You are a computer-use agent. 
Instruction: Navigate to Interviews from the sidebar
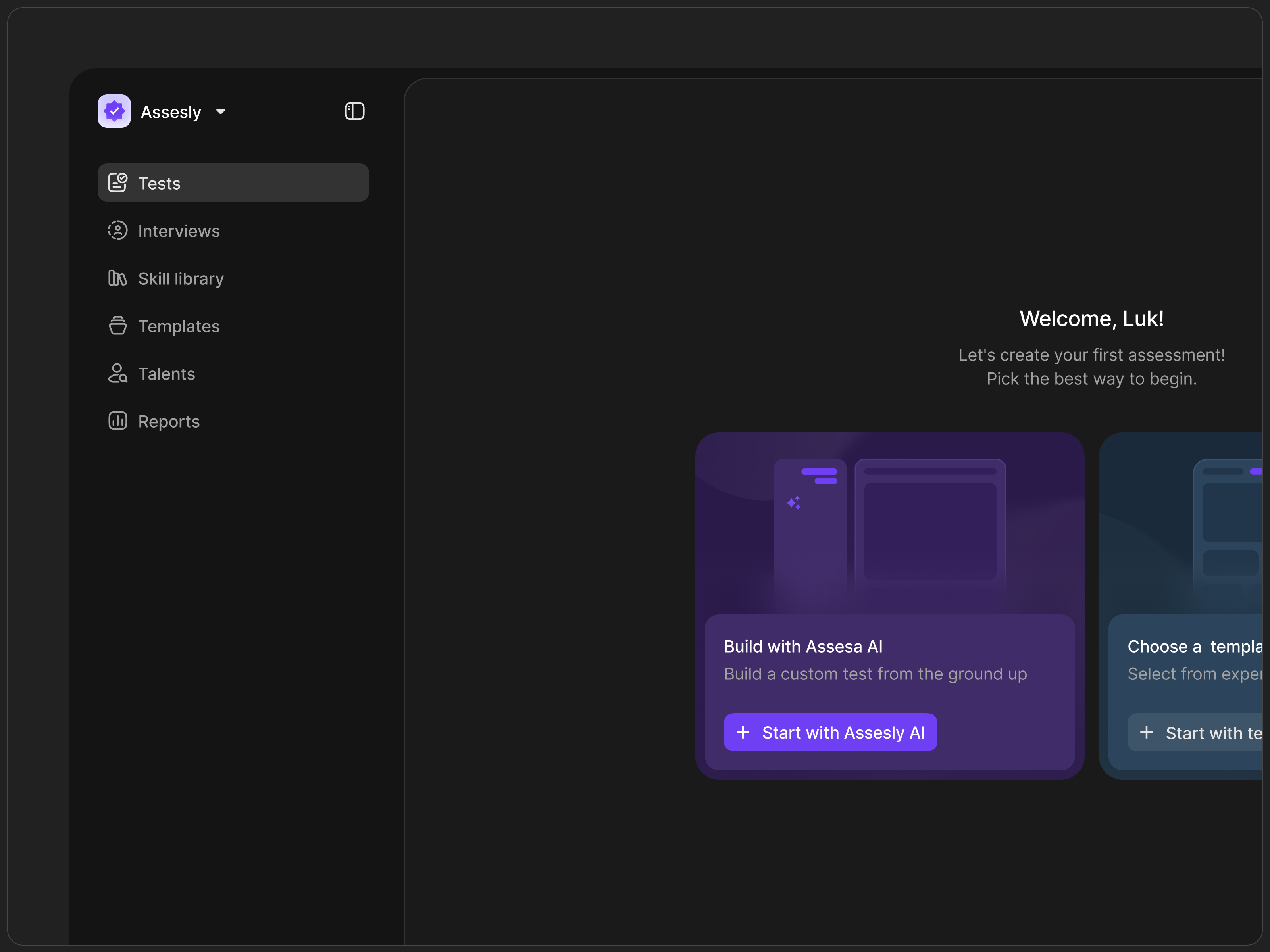[x=179, y=230]
